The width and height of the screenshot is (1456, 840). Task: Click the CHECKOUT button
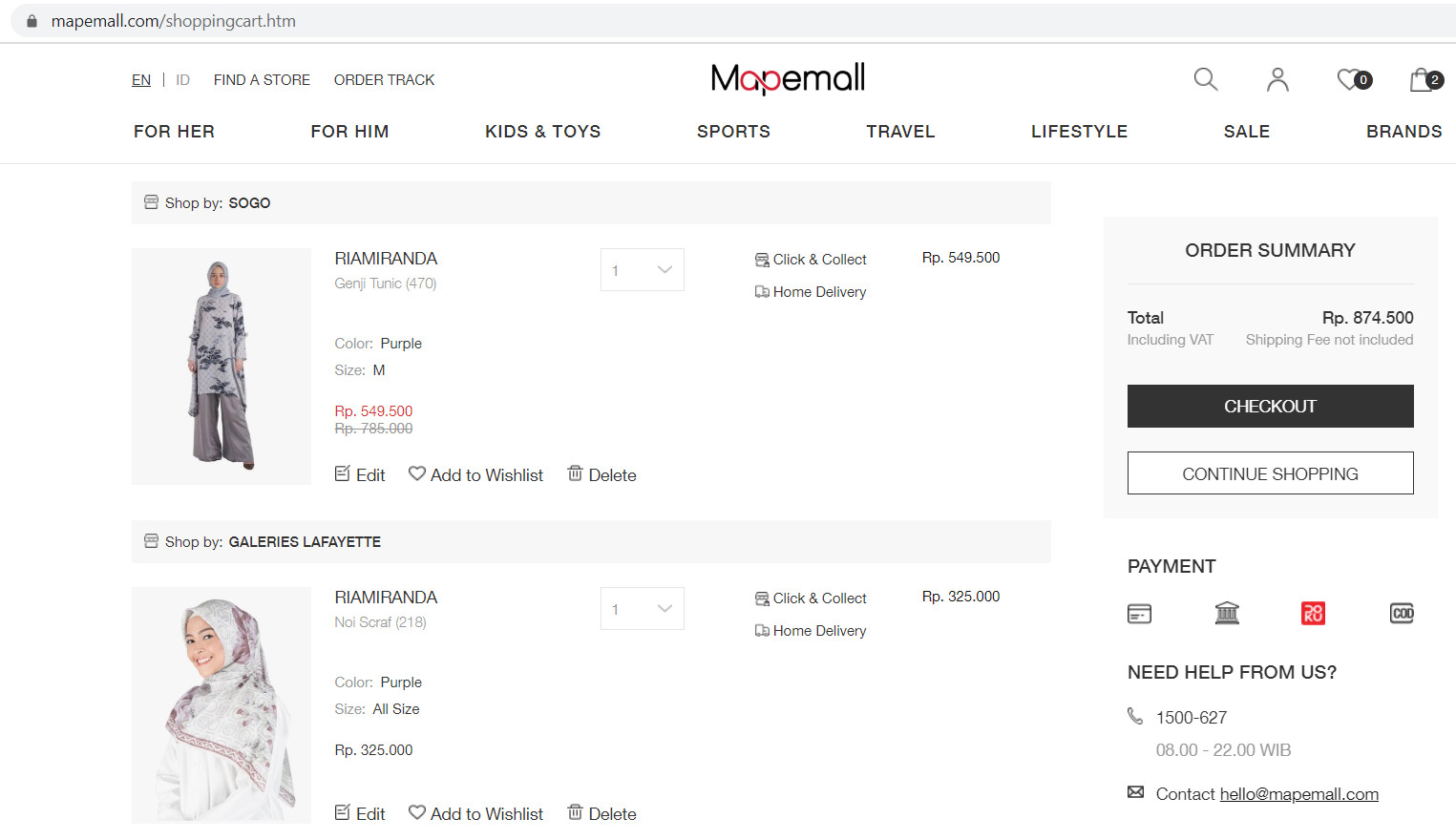[1270, 407]
